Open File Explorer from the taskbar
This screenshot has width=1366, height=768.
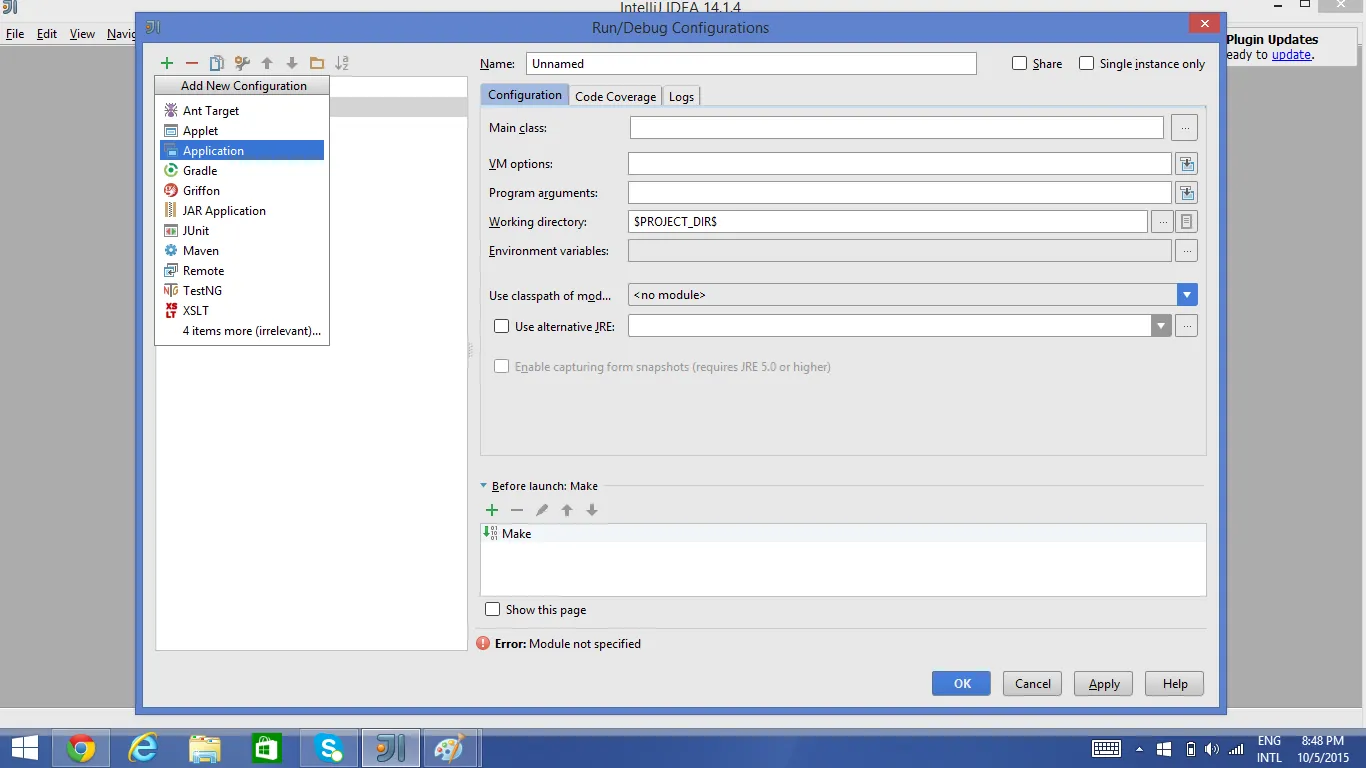coord(205,748)
